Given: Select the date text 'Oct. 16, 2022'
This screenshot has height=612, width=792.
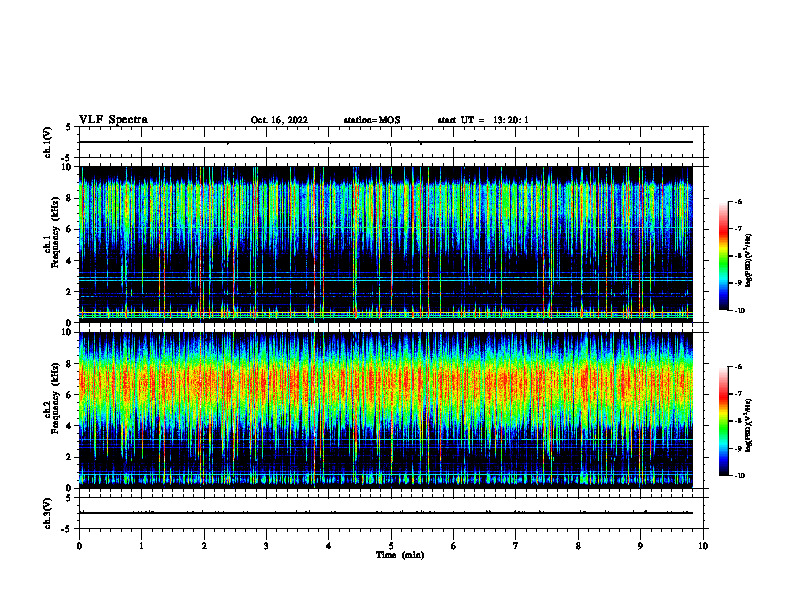Looking at the screenshot, I should [279, 120].
